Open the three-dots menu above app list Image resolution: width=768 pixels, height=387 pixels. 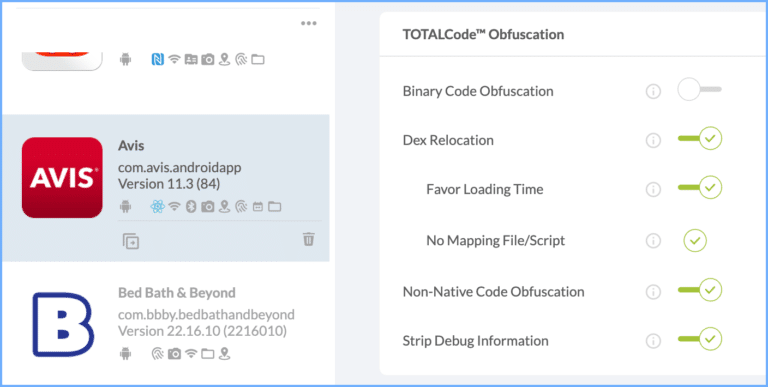click(309, 24)
